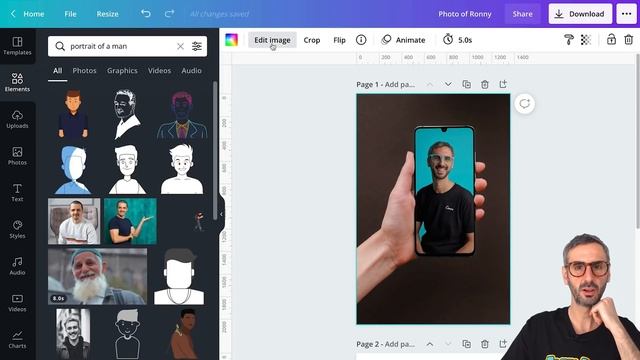Screen dimensions: 640x360
Task: Click the Page 1 title field
Action: (x=385, y=84)
